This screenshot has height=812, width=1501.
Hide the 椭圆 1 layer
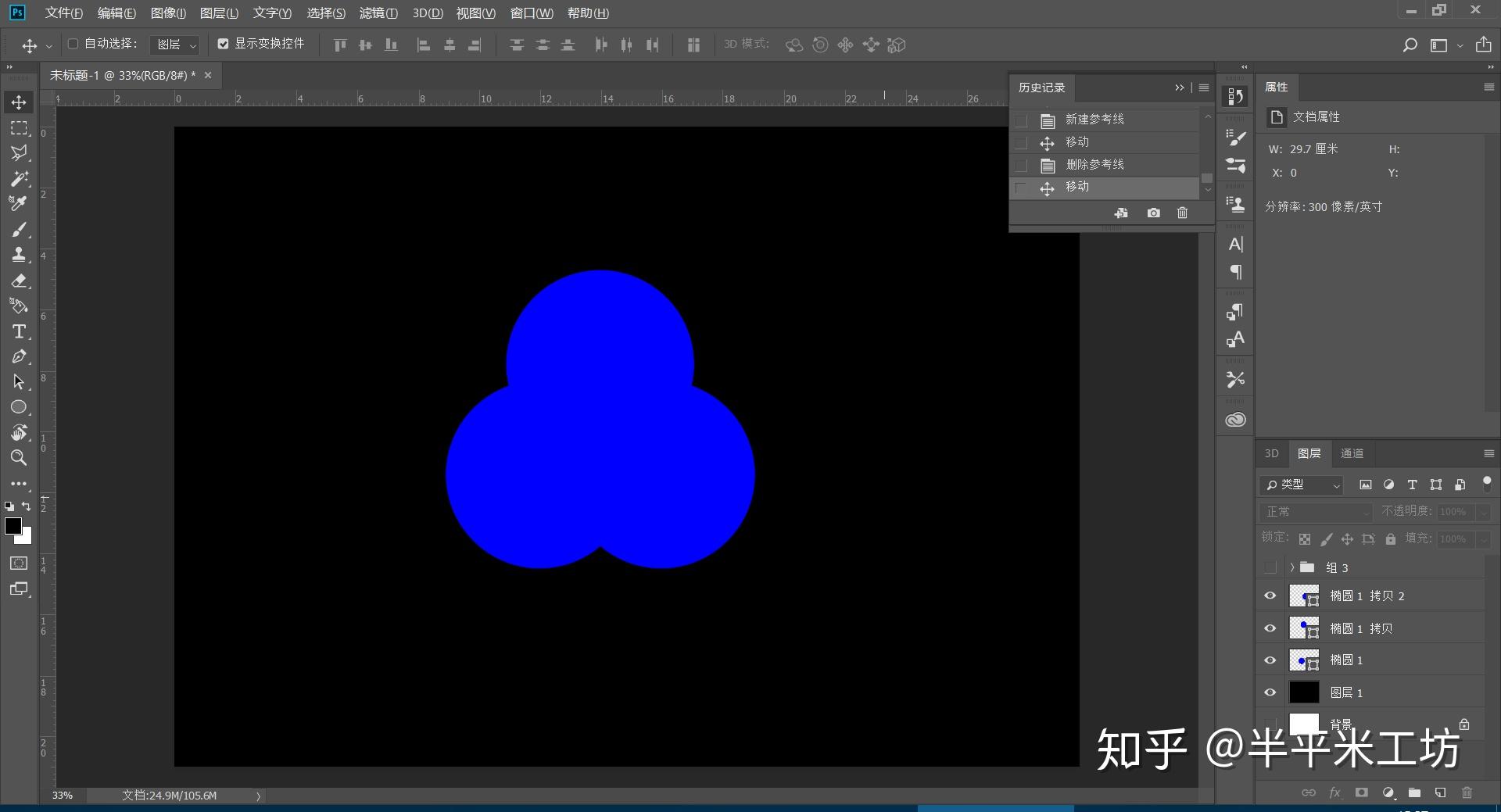1270,660
